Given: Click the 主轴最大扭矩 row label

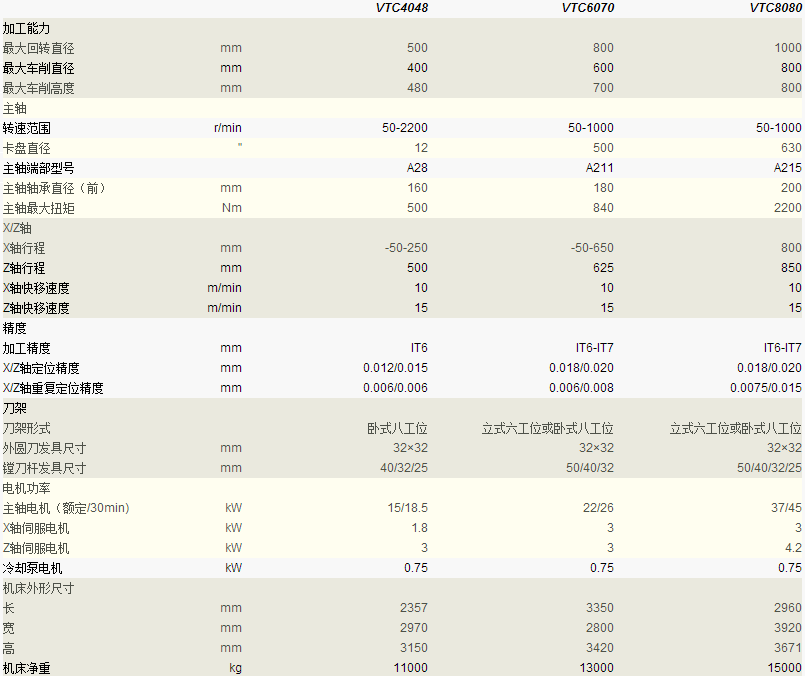Looking at the screenshot, I should [x=39, y=208].
